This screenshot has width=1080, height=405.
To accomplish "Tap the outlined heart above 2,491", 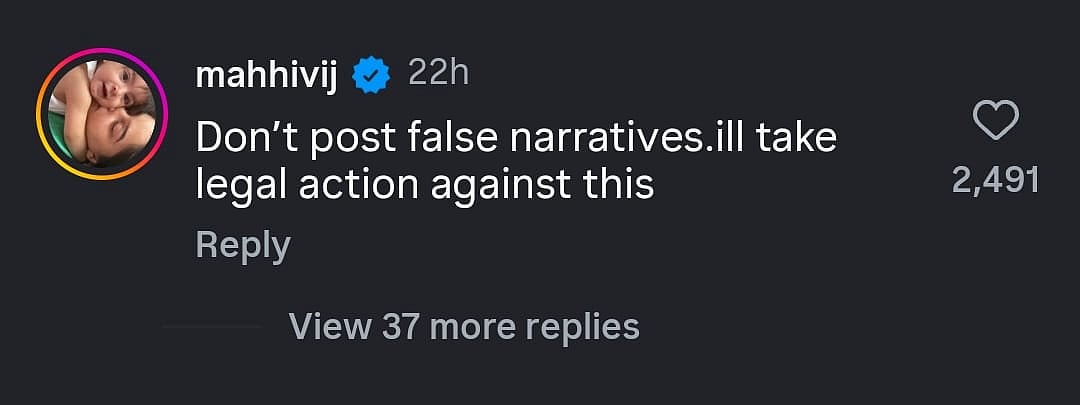I will [x=995, y=122].
